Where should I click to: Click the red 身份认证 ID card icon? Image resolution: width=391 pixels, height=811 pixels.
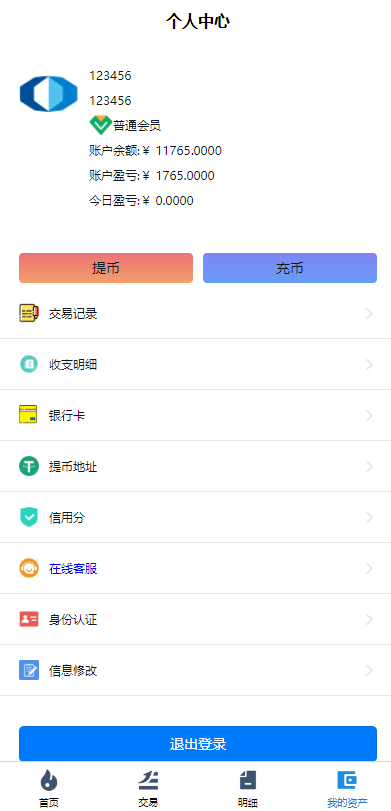point(29,619)
